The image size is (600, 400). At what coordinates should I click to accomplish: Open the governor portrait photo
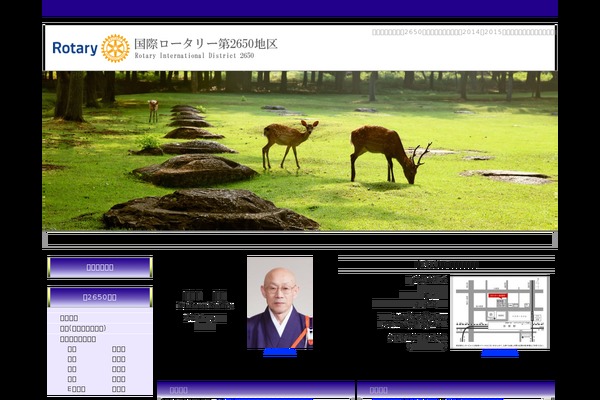pos(280,301)
